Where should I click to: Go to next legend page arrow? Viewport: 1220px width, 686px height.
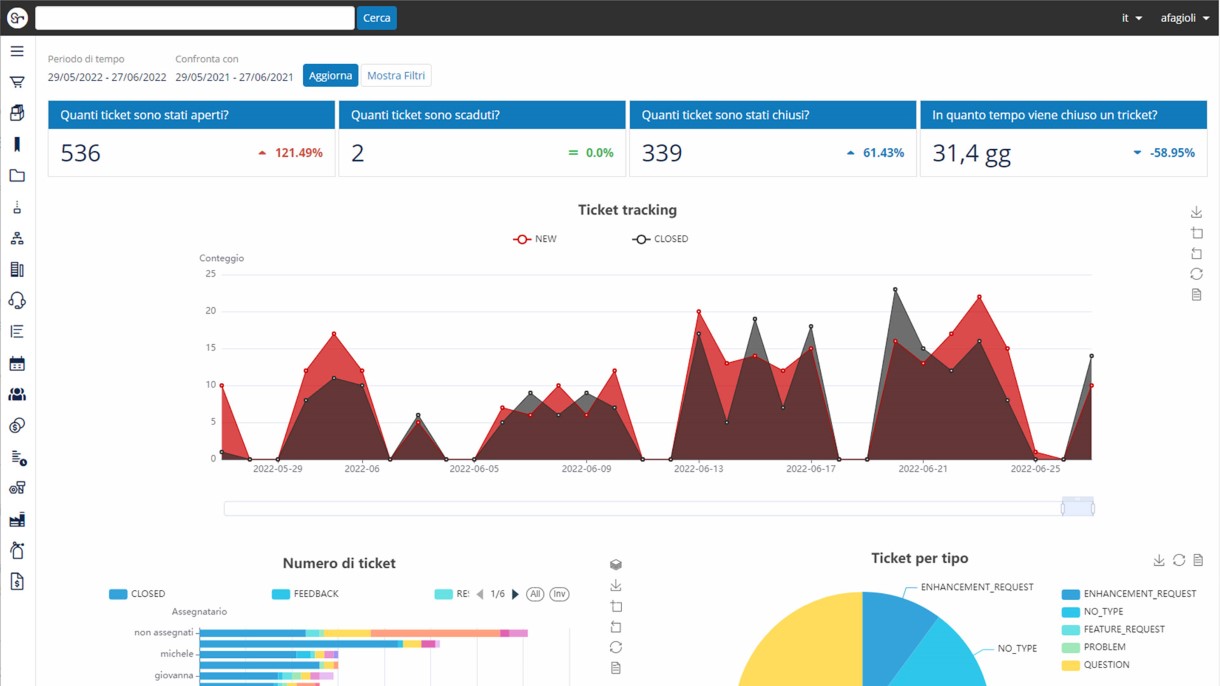tap(515, 594)
